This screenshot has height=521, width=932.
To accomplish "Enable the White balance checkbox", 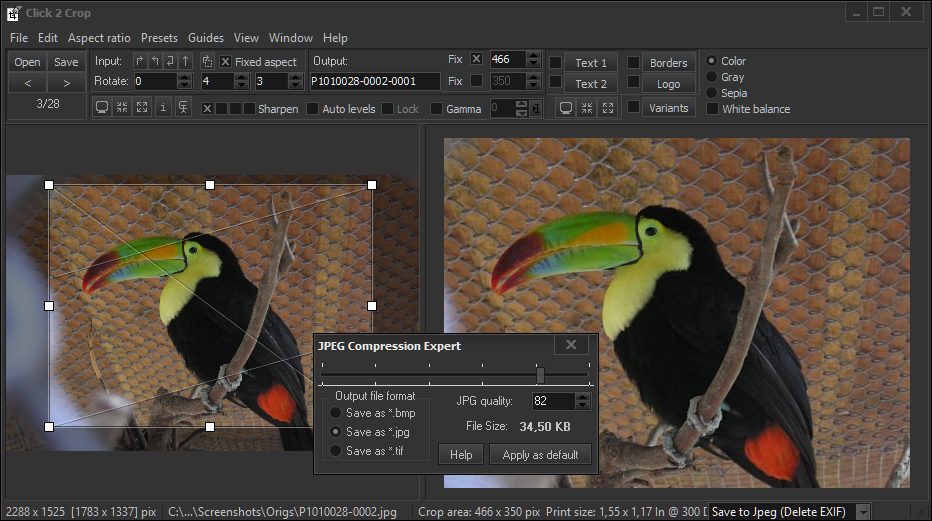I will [x=712, y=109].
